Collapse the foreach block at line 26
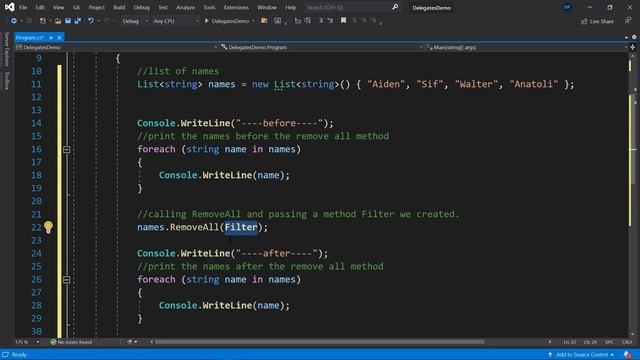The width and height of the screenshot is (640, 360). (x=67, y=280)
